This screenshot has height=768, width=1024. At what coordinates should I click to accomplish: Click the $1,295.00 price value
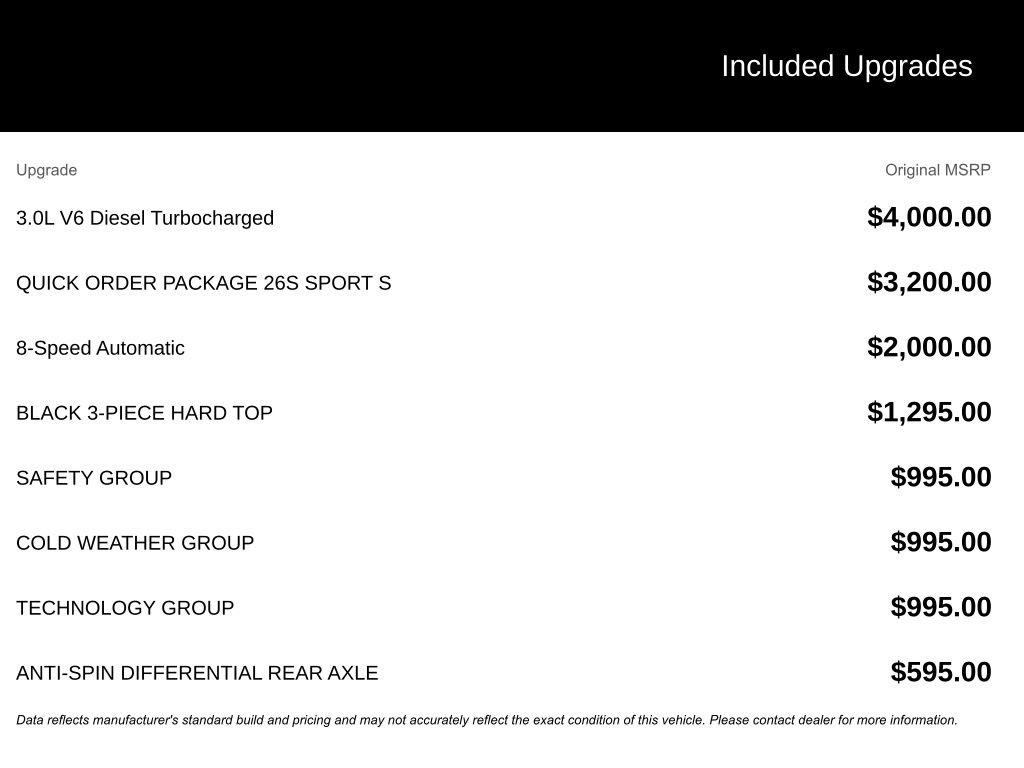tap(929, 412)
